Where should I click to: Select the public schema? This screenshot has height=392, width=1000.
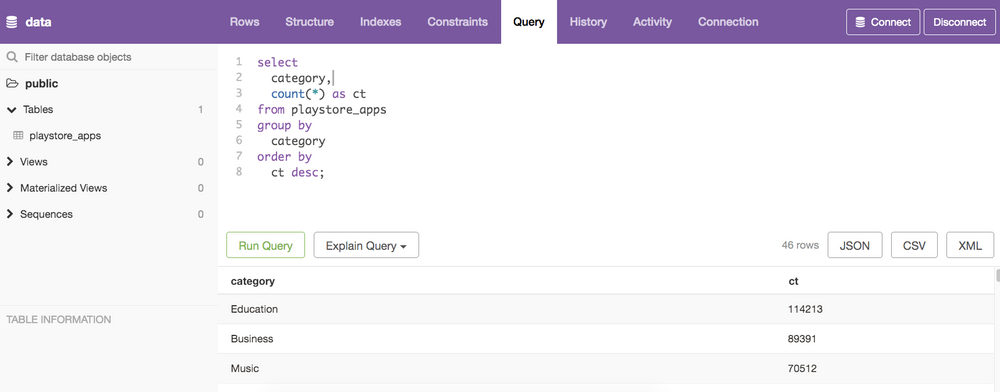coord(41,83)
